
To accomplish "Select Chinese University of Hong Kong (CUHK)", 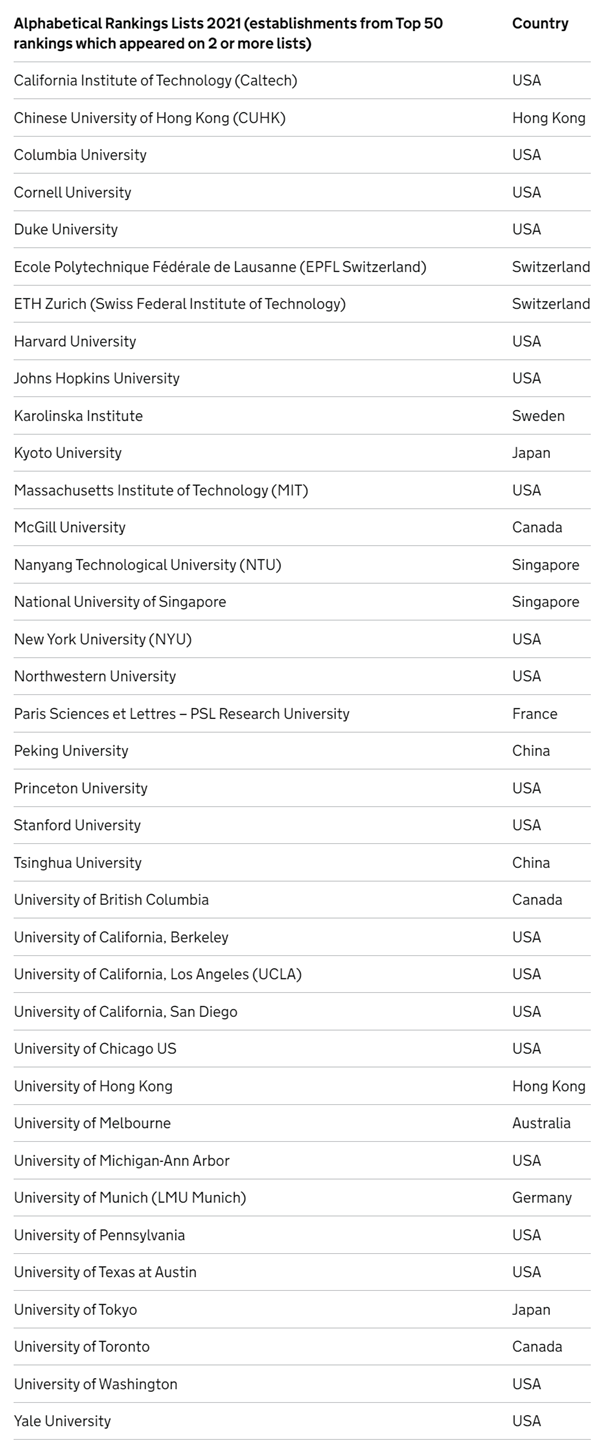I will [150, 118].
